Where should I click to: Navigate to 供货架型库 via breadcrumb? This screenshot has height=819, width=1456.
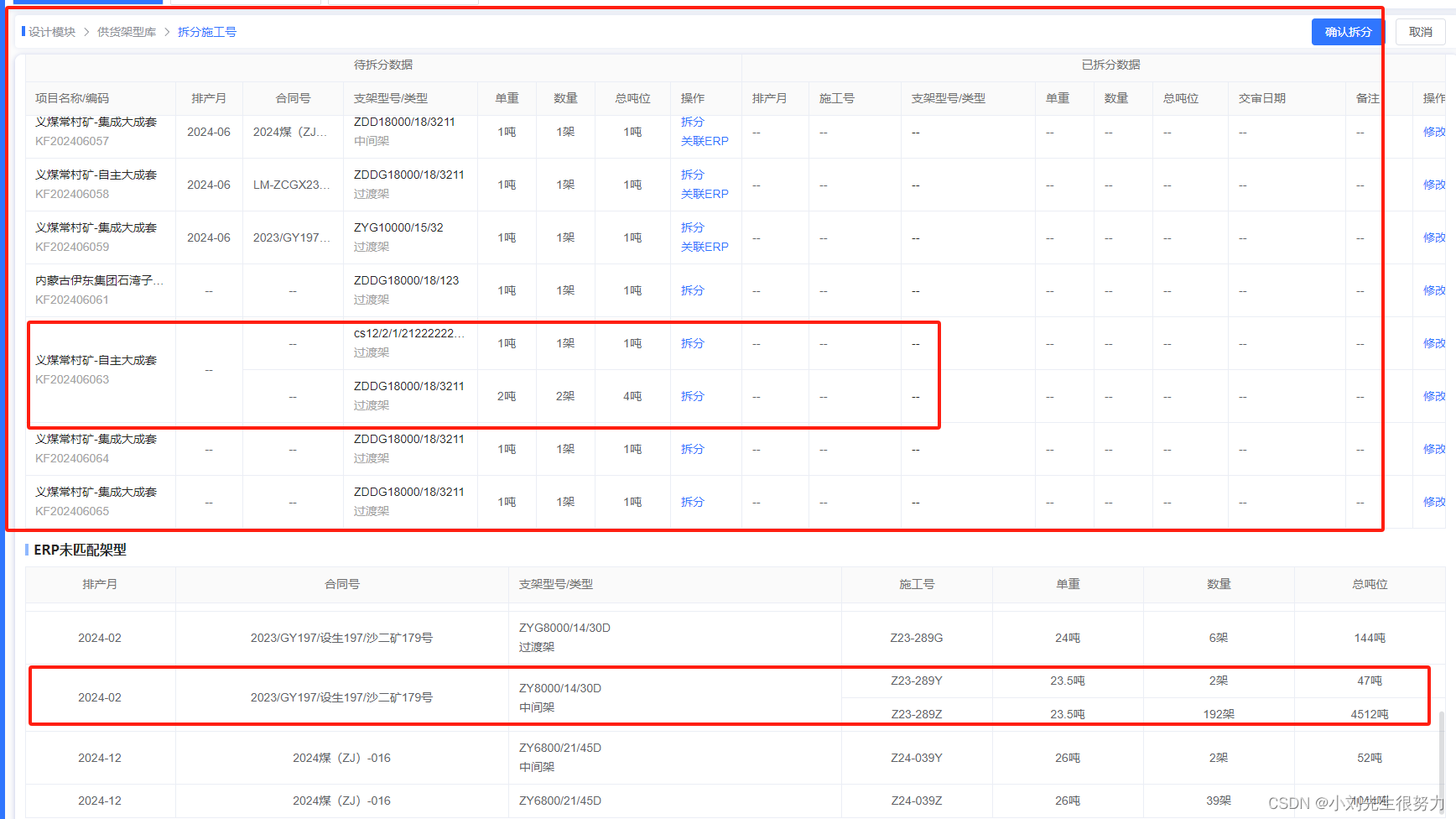pyautogui.click(x=126, y=32)
